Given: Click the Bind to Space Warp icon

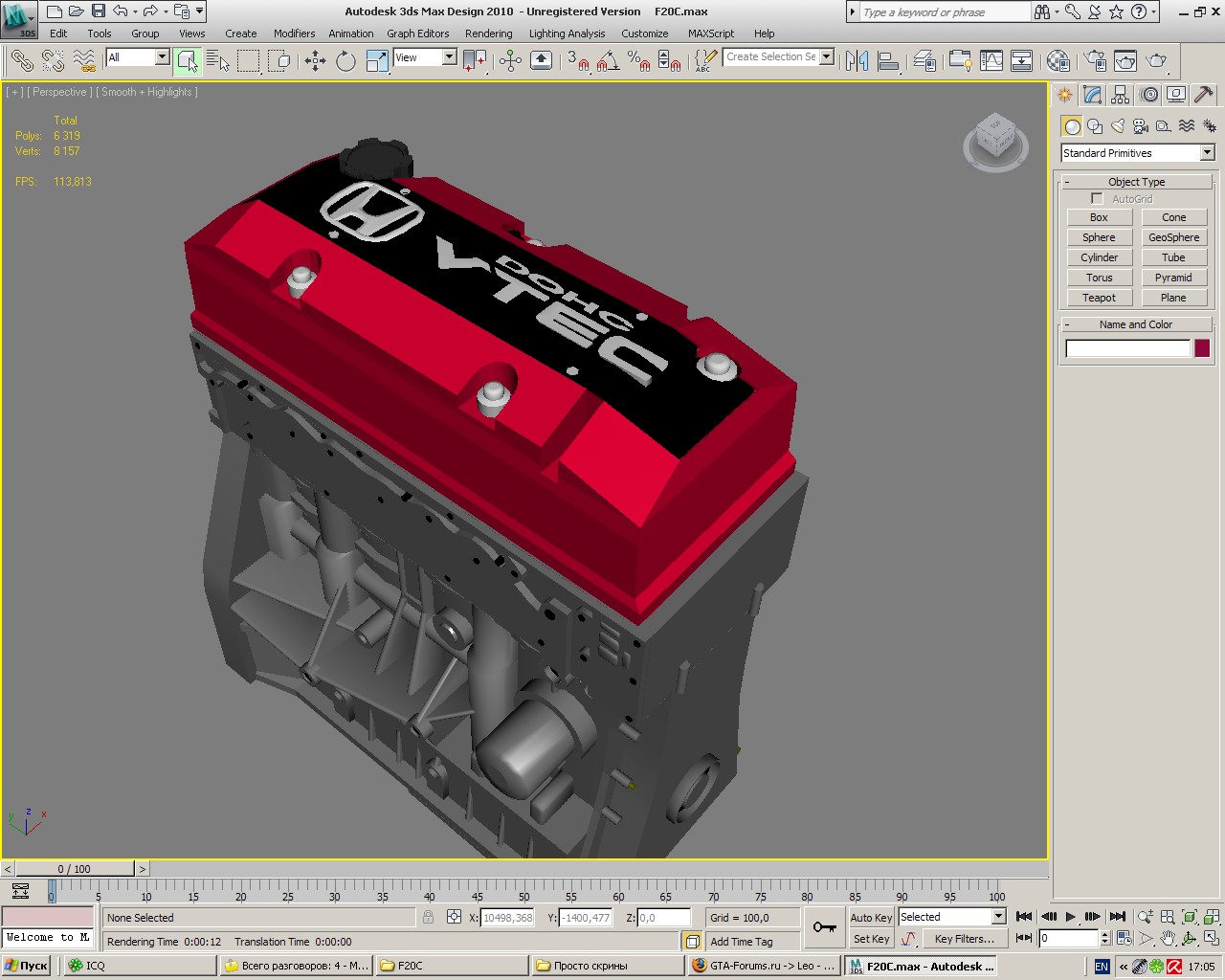Looking at the screenshot, I should tap(84, 61).
